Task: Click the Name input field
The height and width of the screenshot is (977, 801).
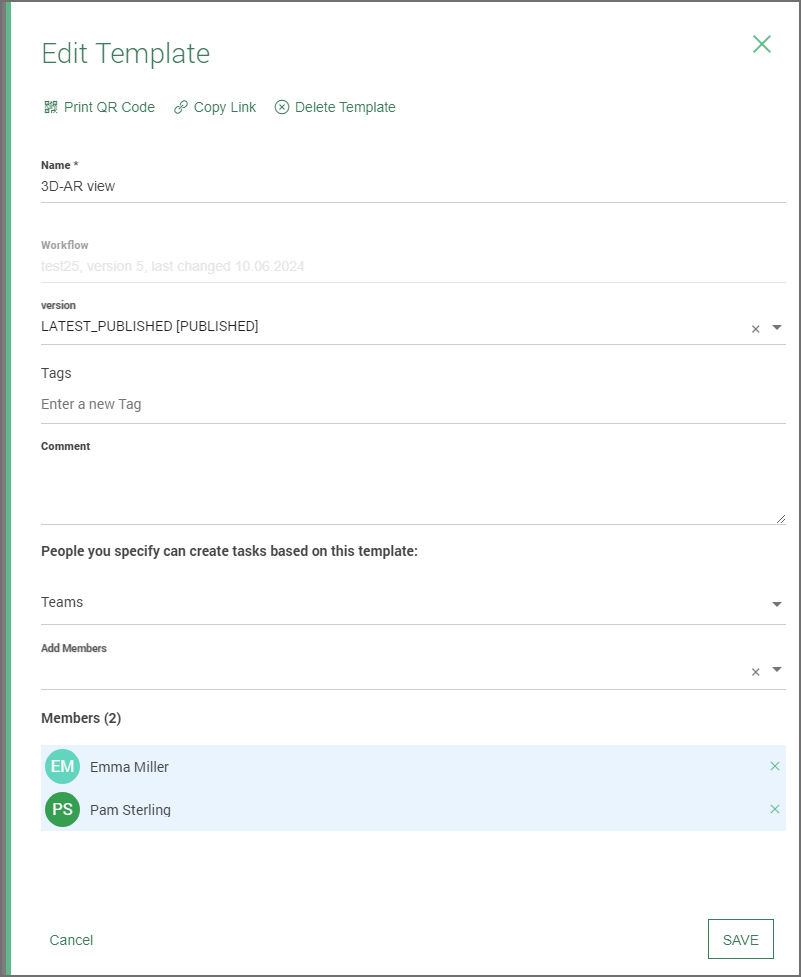Action: 400,186
